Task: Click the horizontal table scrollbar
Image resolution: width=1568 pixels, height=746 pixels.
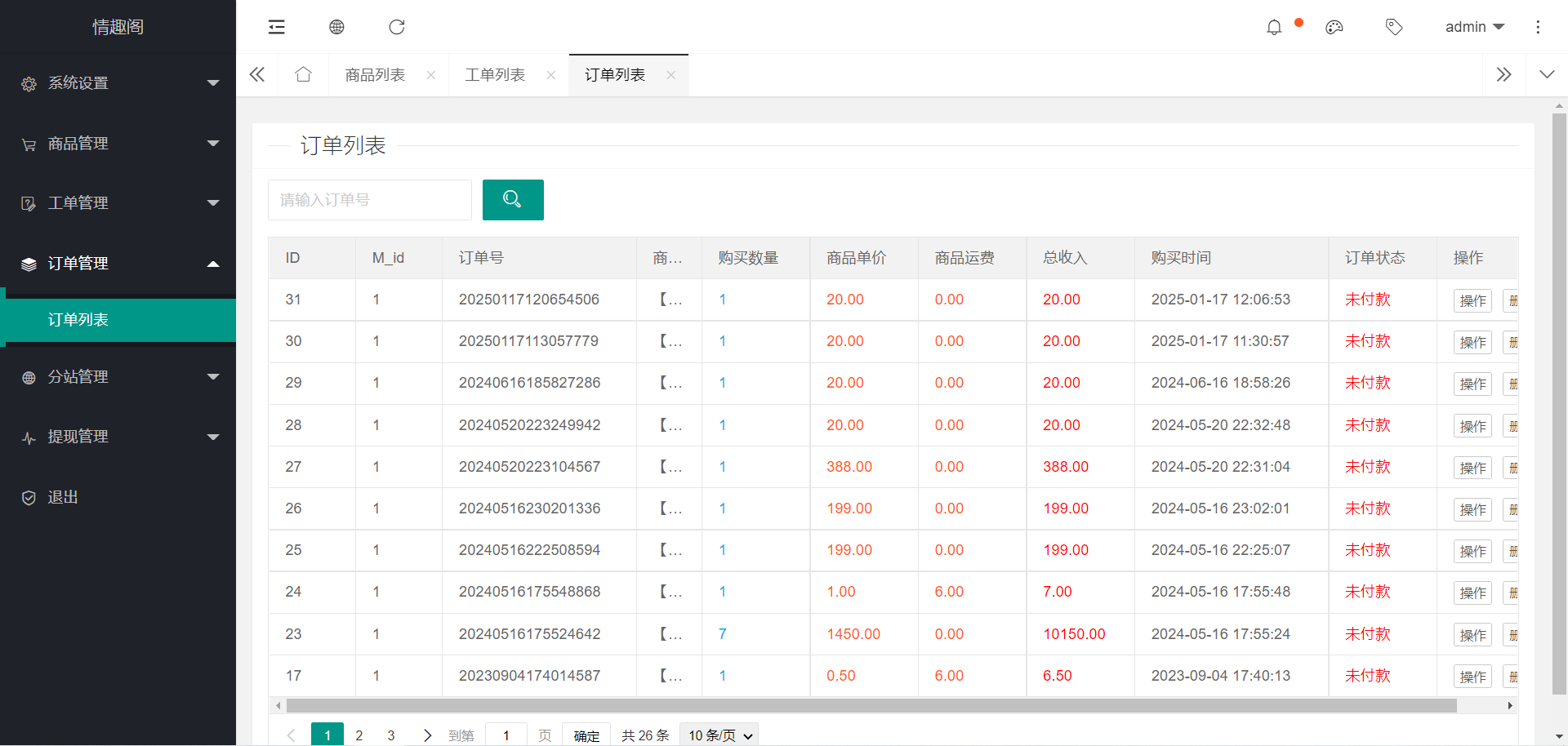Action: click(x=871, y=705)
